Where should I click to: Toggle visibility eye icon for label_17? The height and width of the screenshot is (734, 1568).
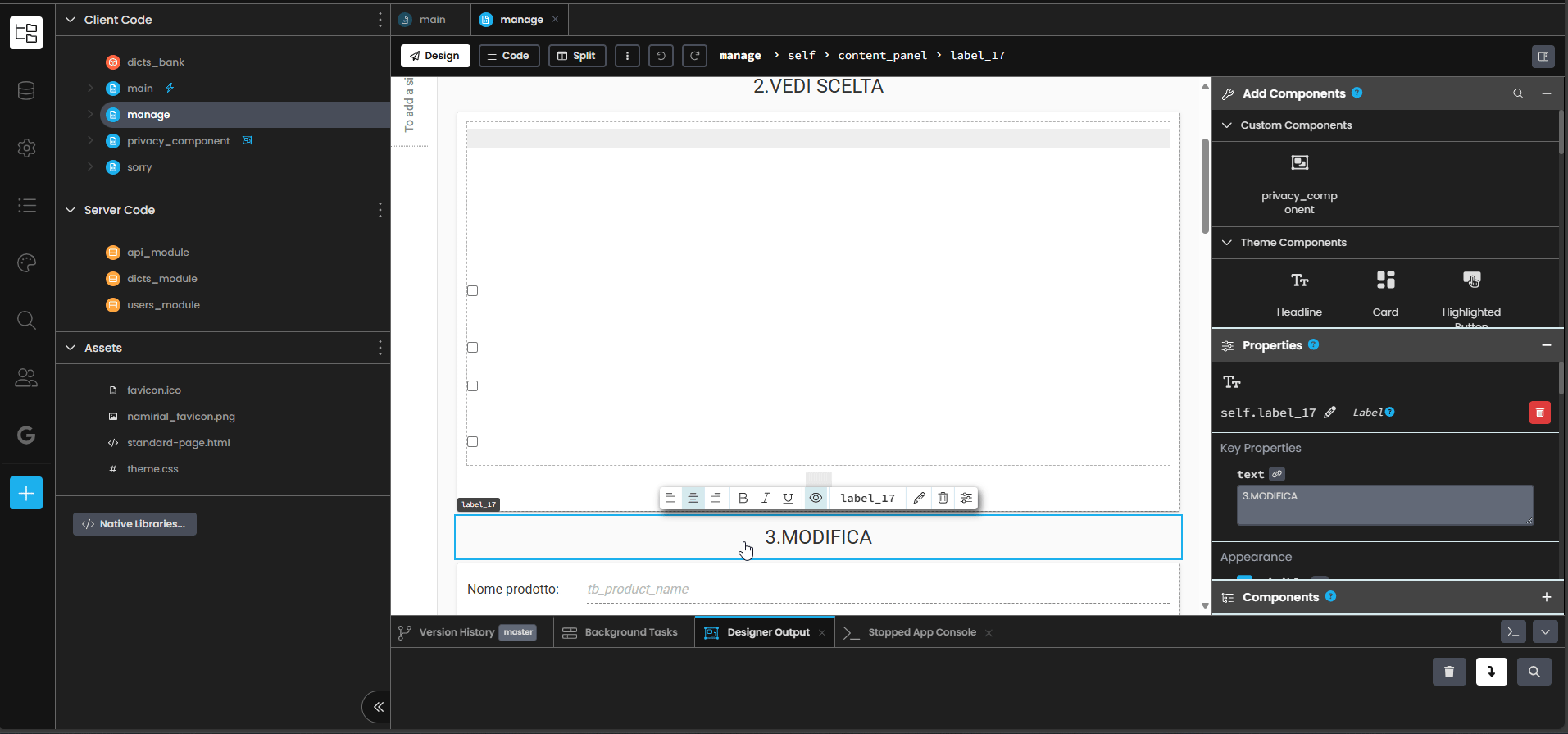[816, 498]
